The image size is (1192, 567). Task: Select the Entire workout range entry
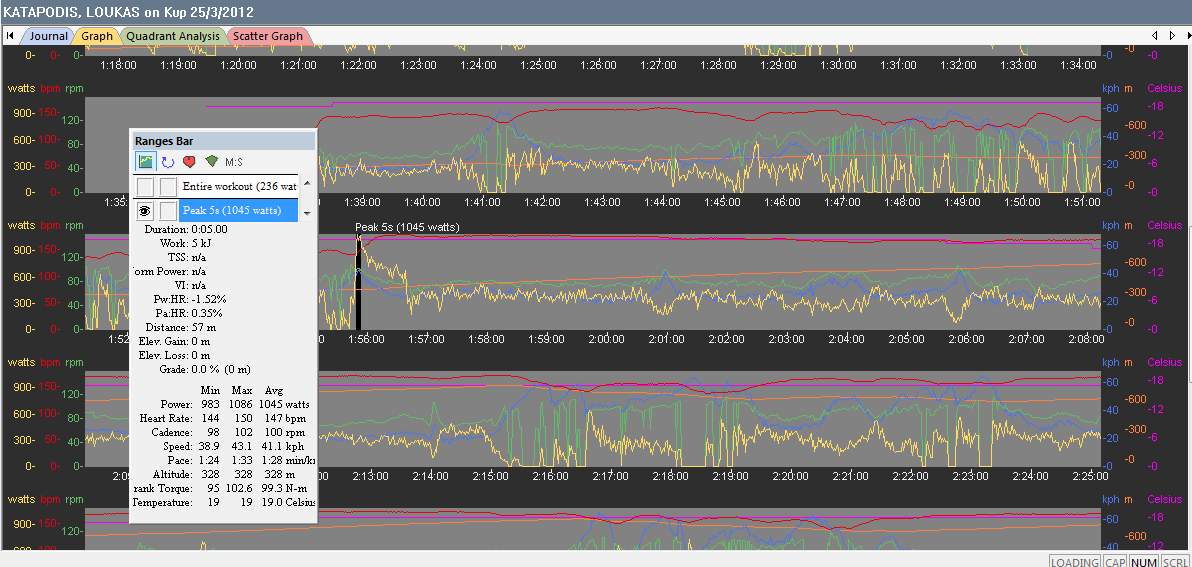(x=239, y=186)
